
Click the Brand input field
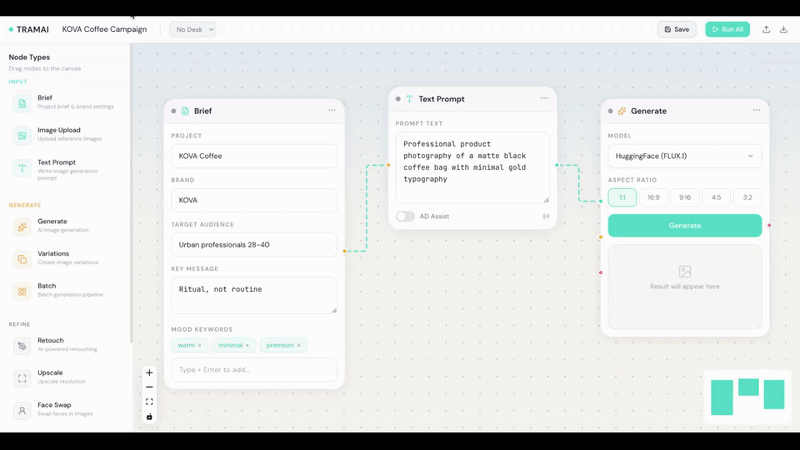(x=254, y=200)
